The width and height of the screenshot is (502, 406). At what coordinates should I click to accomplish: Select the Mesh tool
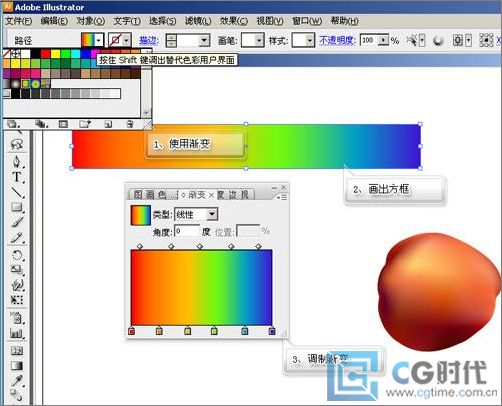tap(17, 351)
